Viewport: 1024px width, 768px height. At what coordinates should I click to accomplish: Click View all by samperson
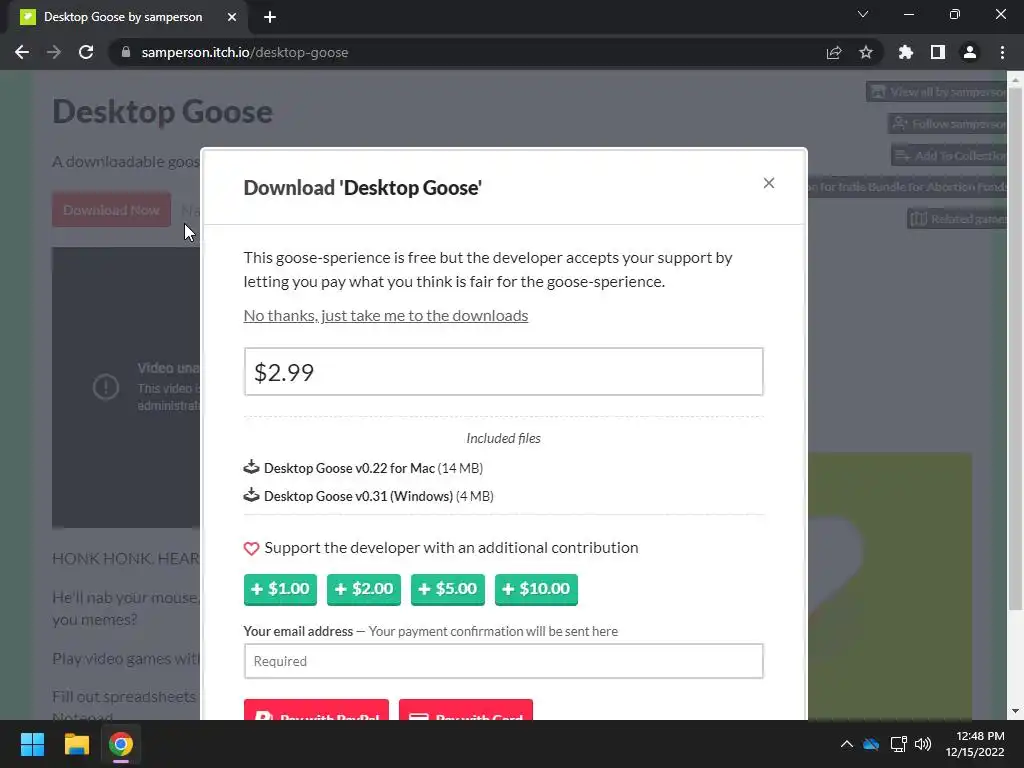click(x=937, y=92)
